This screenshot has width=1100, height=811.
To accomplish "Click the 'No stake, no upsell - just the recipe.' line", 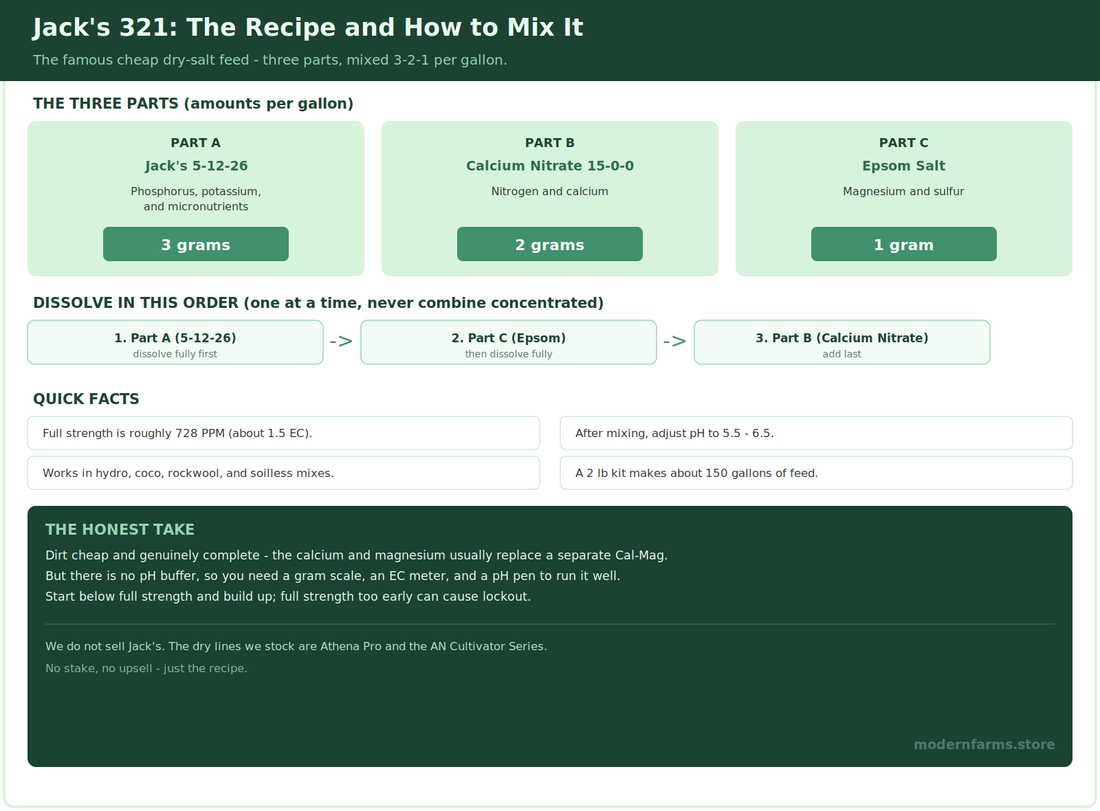I will 146,668.
